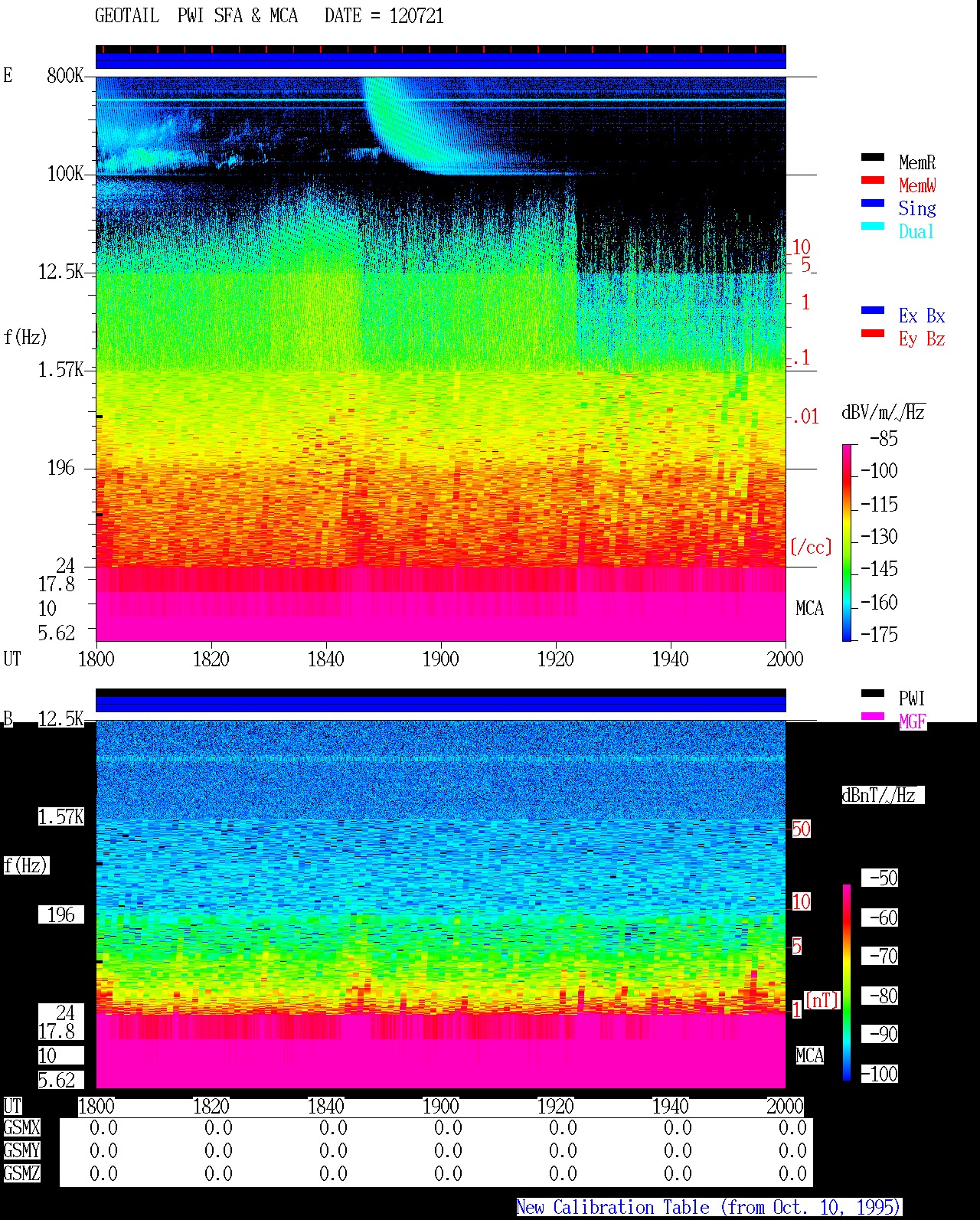The width and height of the screenshot is (980, 1220).
Task: Click the red [nT] field label
Action: (x=822, y=1000)
